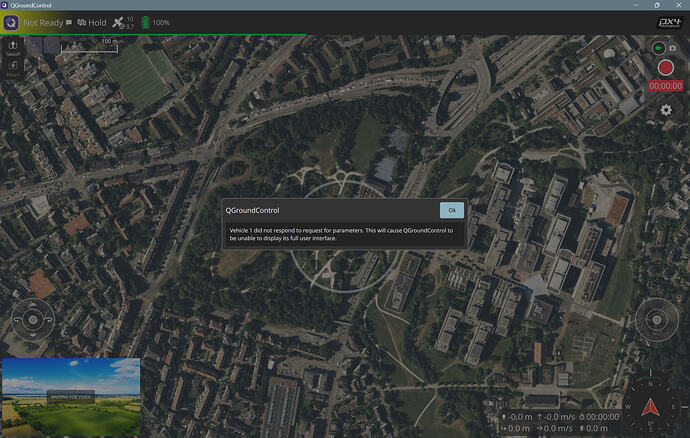This screenshot has height=438, width=690.
Task: Select the Takeoff tool
Action: coord(13,48)
